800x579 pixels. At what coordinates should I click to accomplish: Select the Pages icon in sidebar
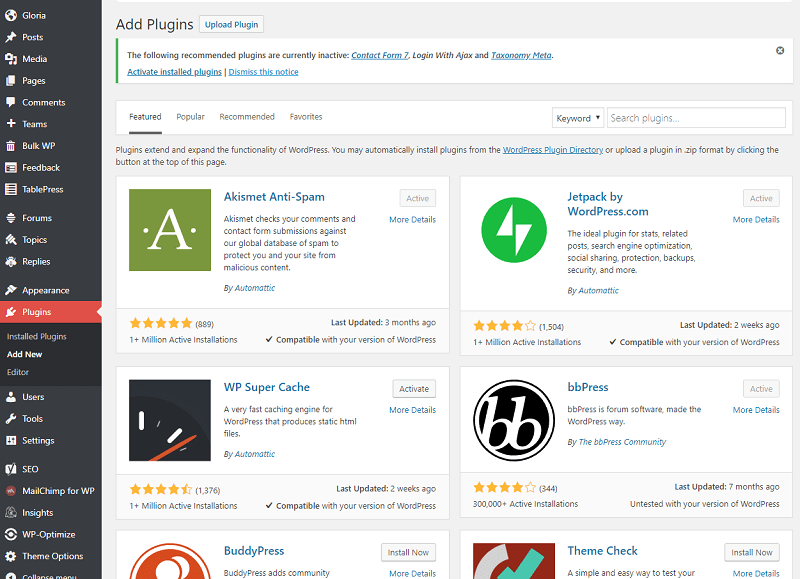click(11, 81)
